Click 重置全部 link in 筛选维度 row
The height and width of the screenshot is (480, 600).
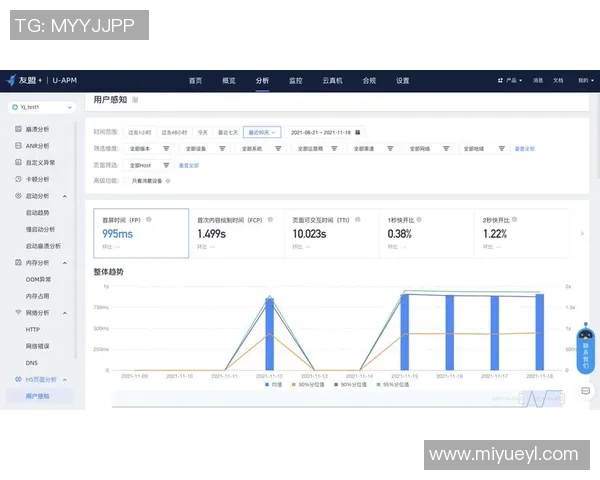(x=525, y=149)
